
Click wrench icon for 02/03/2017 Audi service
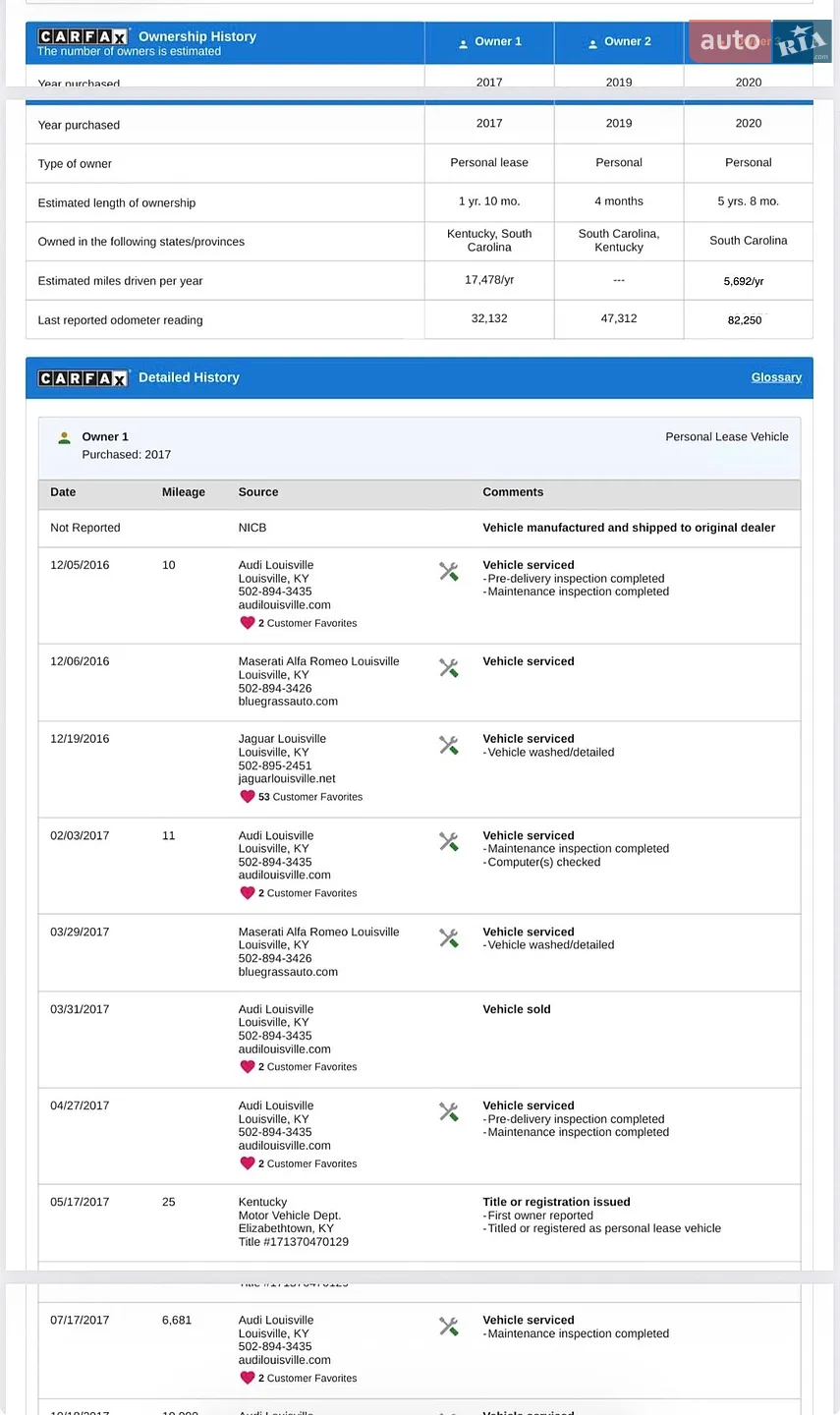pos(449,841)
